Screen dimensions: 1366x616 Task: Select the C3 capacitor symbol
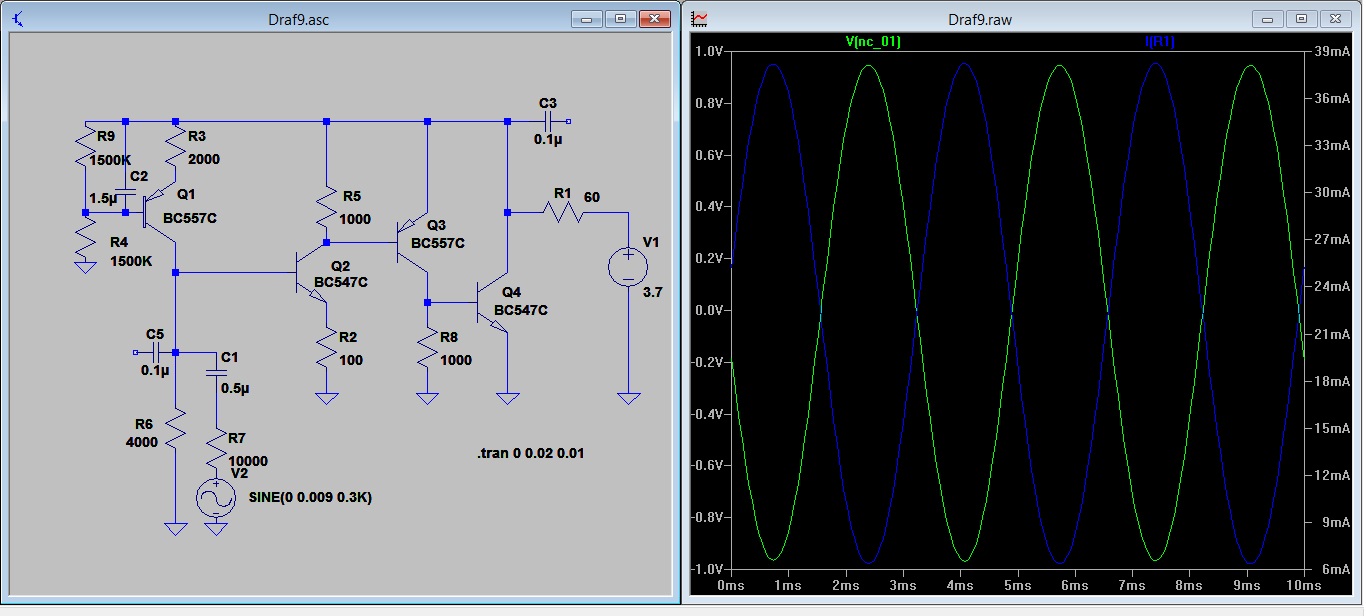coord(547,121)
